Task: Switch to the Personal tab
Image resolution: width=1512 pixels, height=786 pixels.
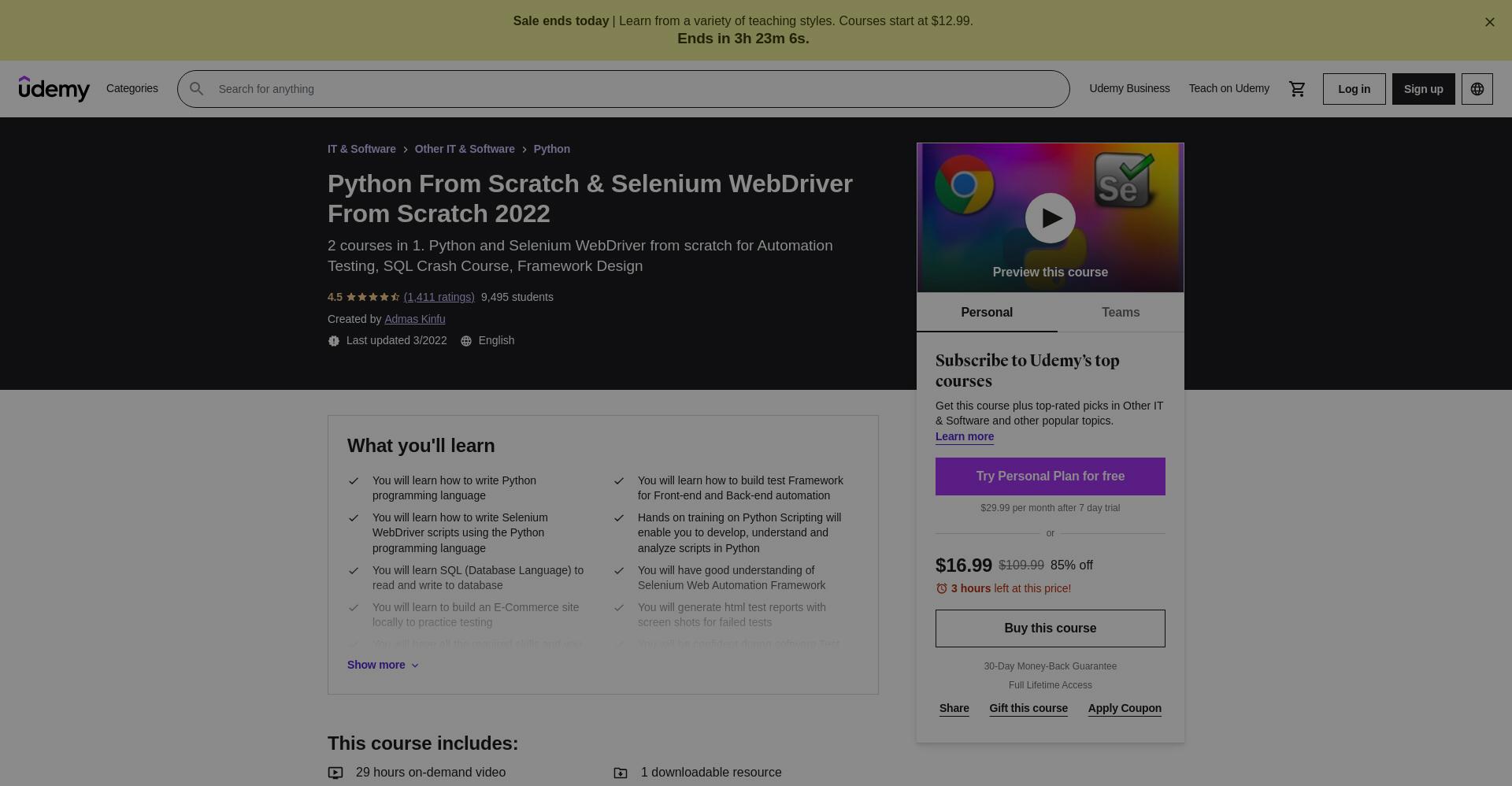Action: (x=987, y=313)
